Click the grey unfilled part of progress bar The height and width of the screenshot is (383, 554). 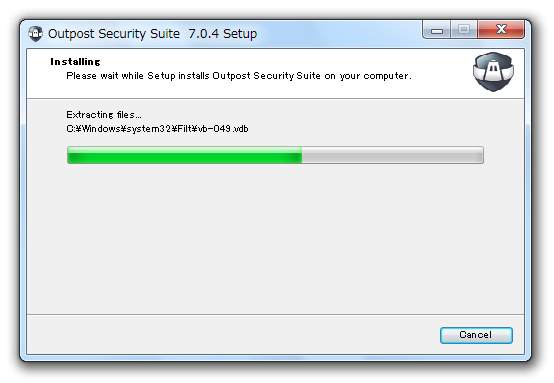pyautogui.click(x=392, y=155)
